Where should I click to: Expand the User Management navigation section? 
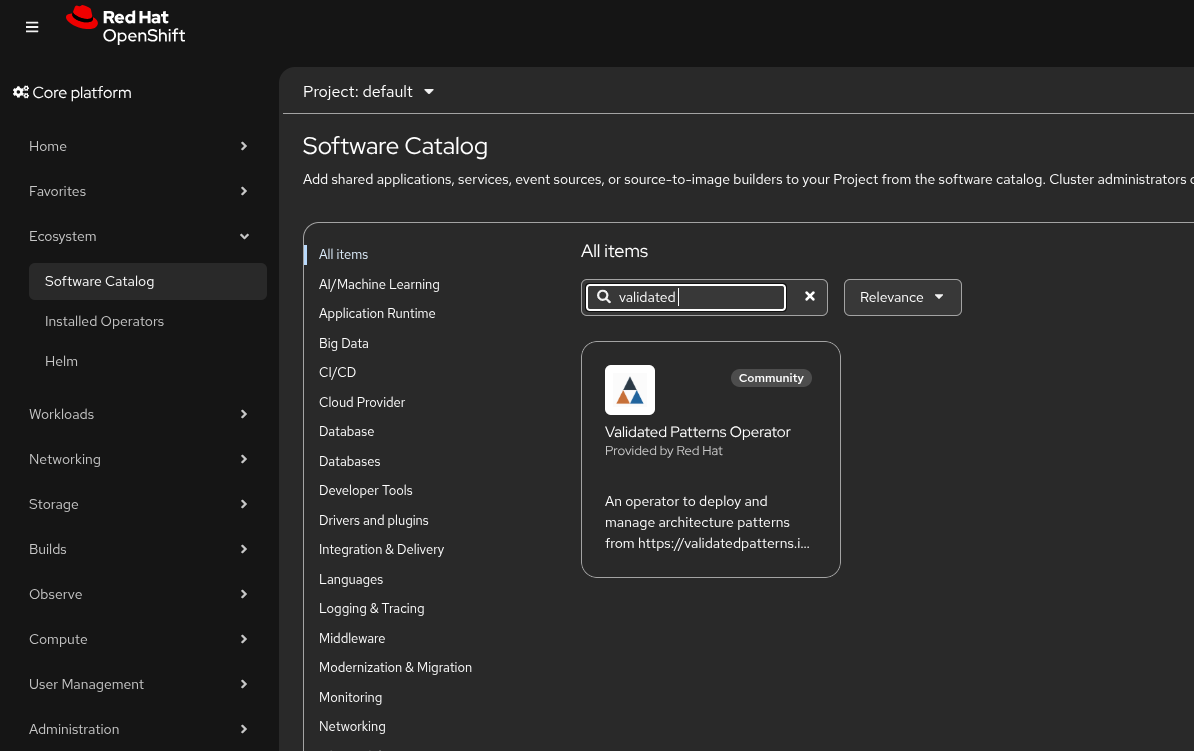(x=139, y=684)
